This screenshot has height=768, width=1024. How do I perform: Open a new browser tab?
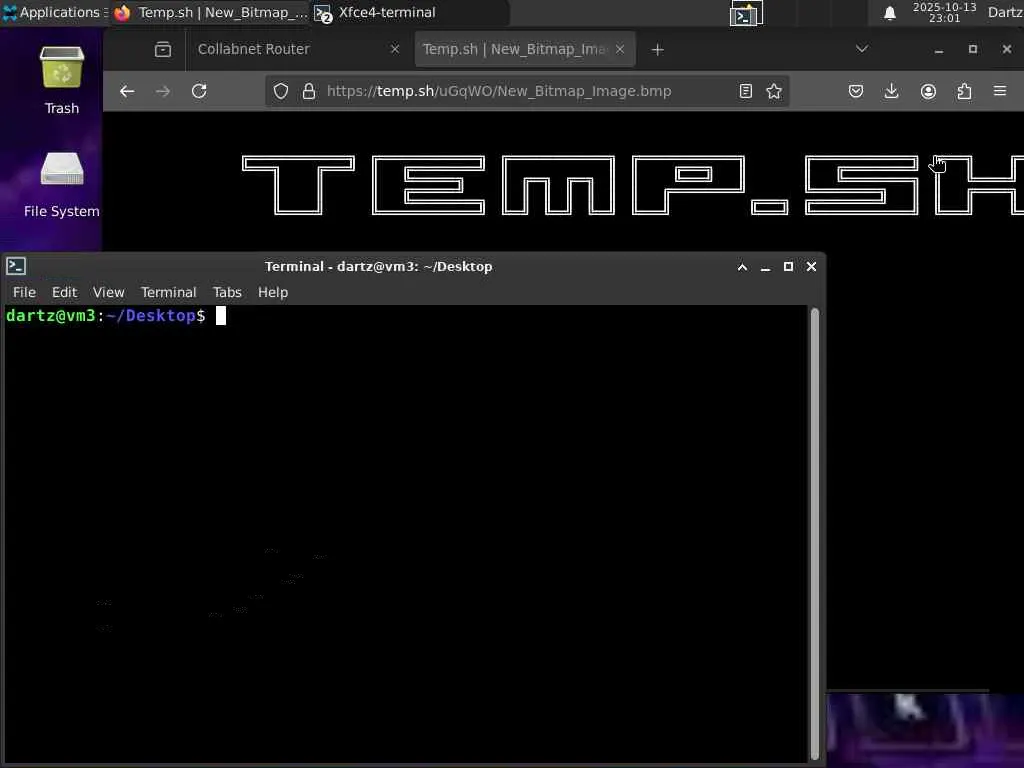click(658, 50)
